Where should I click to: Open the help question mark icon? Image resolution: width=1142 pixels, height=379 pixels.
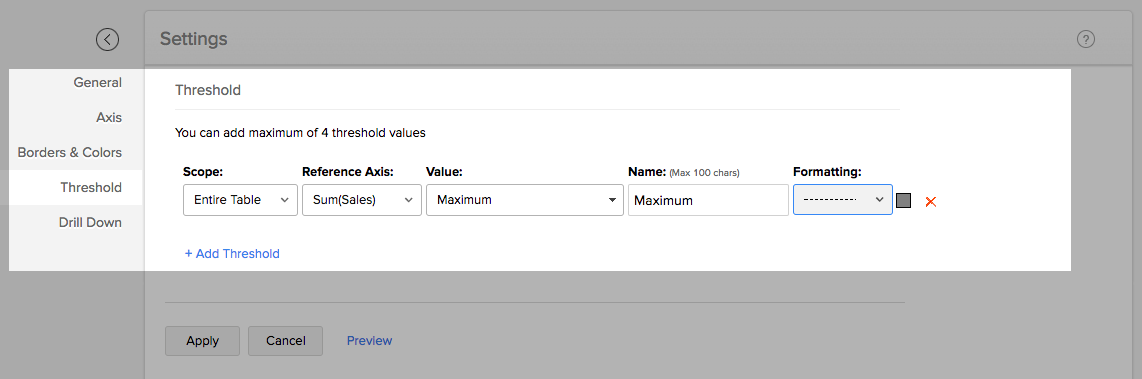(x=1086, y=39)
